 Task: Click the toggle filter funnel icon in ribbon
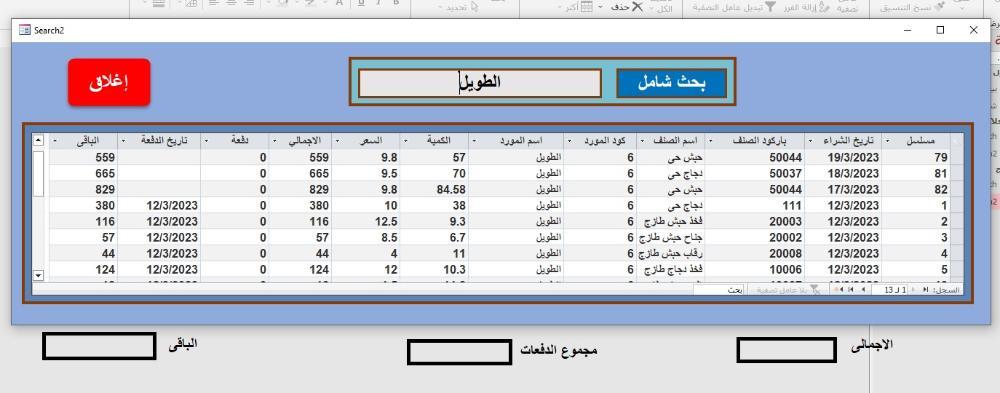(x=770, y=7)
